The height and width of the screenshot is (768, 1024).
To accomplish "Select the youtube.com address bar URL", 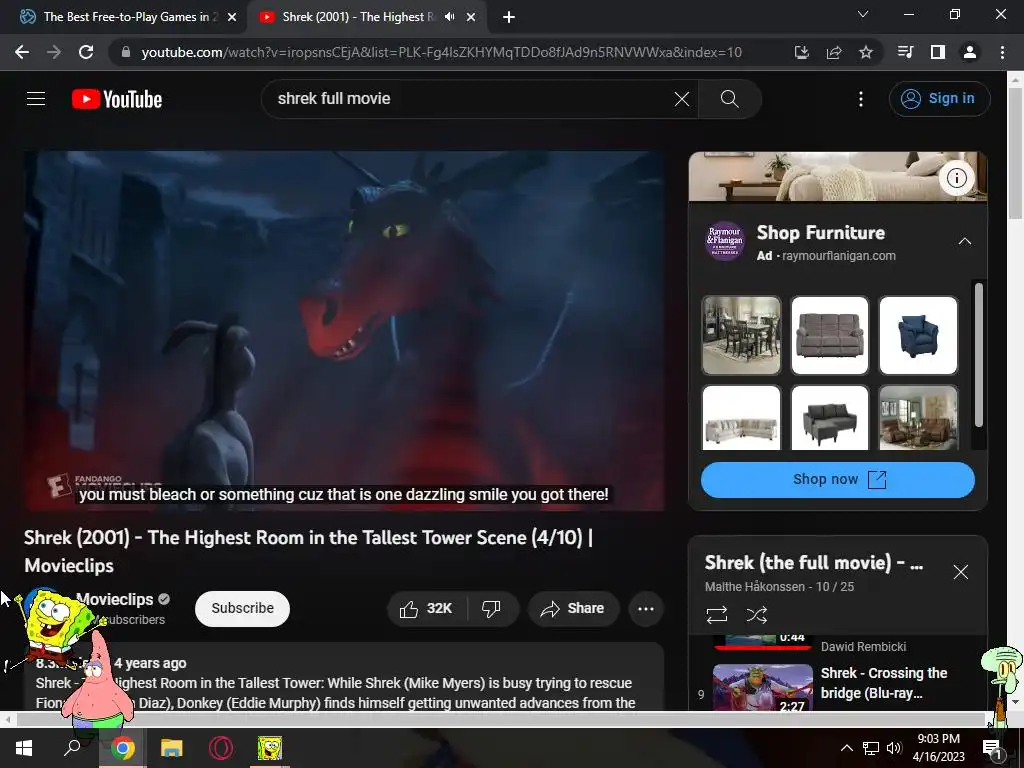I will point(441,52).
